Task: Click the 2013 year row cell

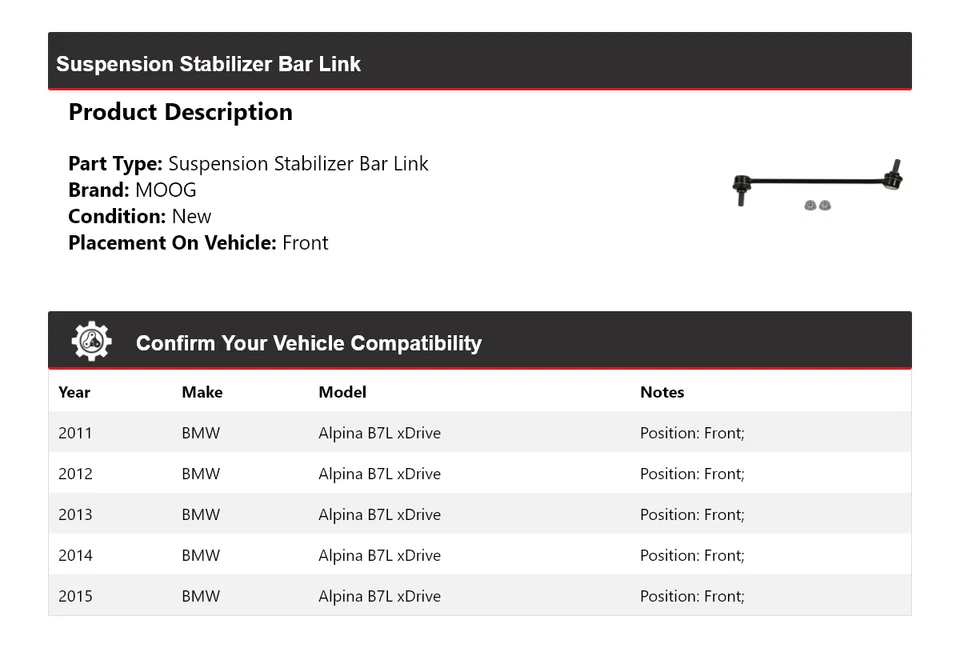Action: [75, 515]
